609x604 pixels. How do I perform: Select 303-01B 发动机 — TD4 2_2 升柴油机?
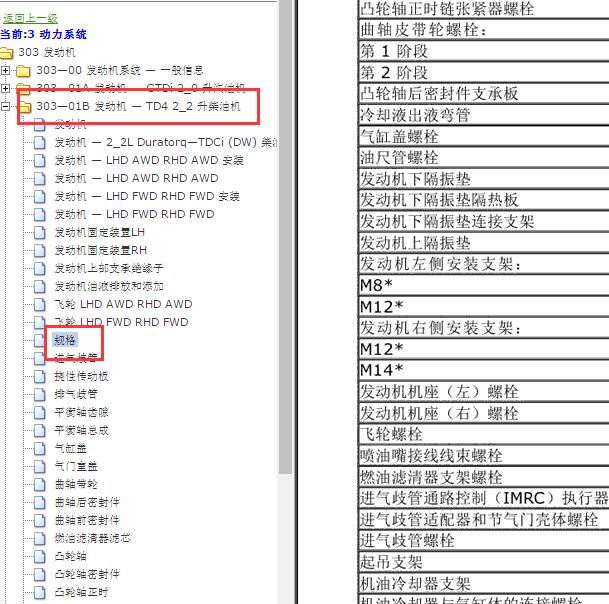click(x=138, y=106)
